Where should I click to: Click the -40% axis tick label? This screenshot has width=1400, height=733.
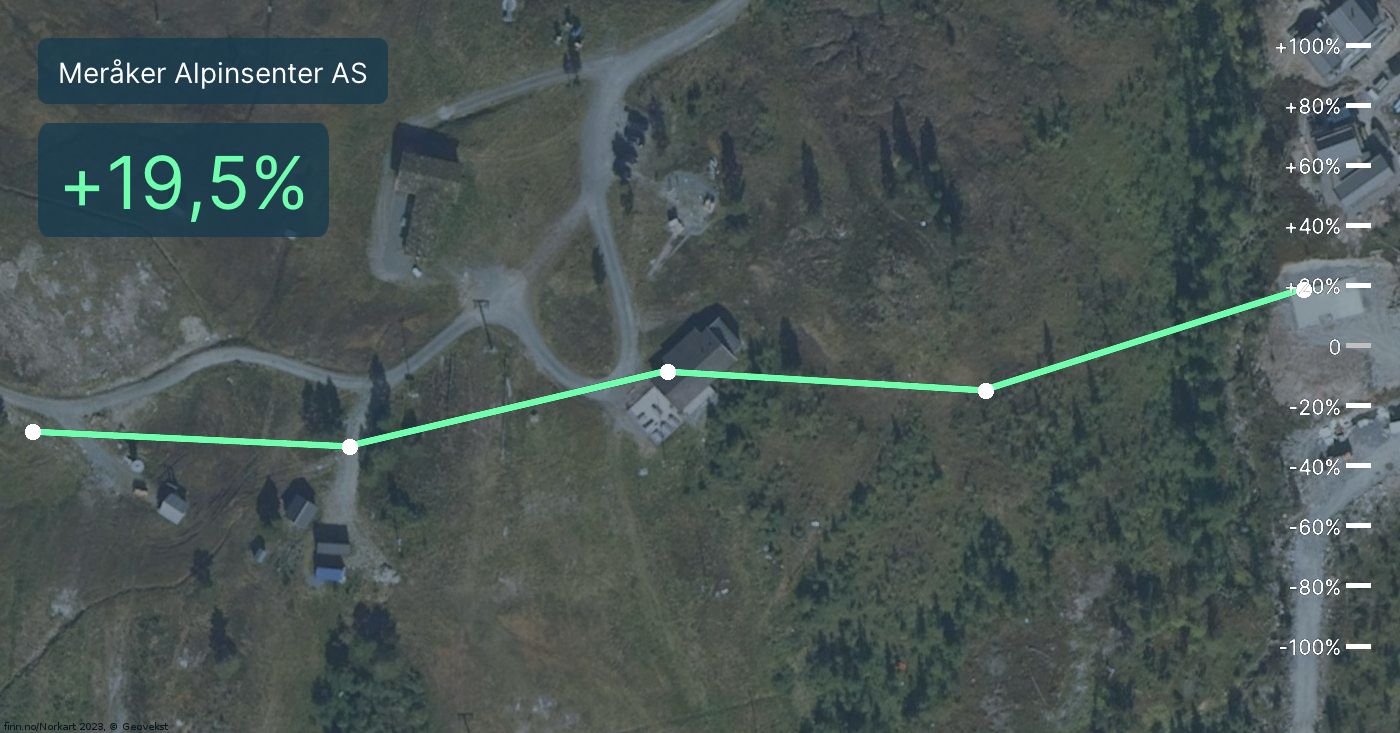click(x=1314, y=466)
